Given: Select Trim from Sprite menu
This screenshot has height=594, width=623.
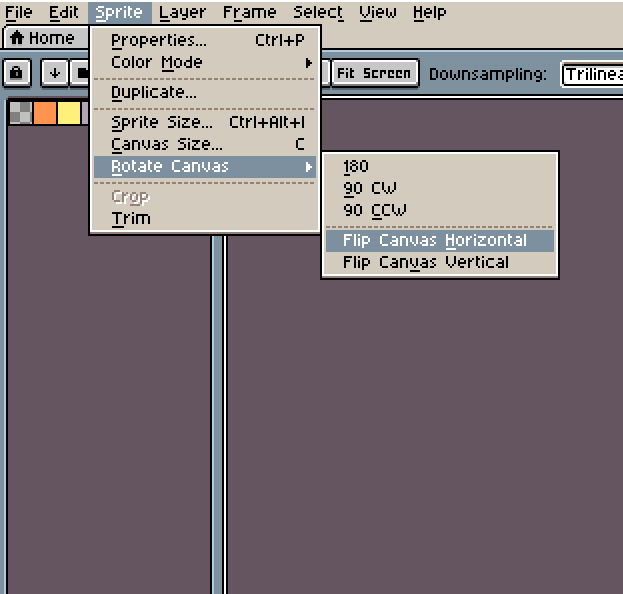Looking at the screenshot, I should [205, 219].
